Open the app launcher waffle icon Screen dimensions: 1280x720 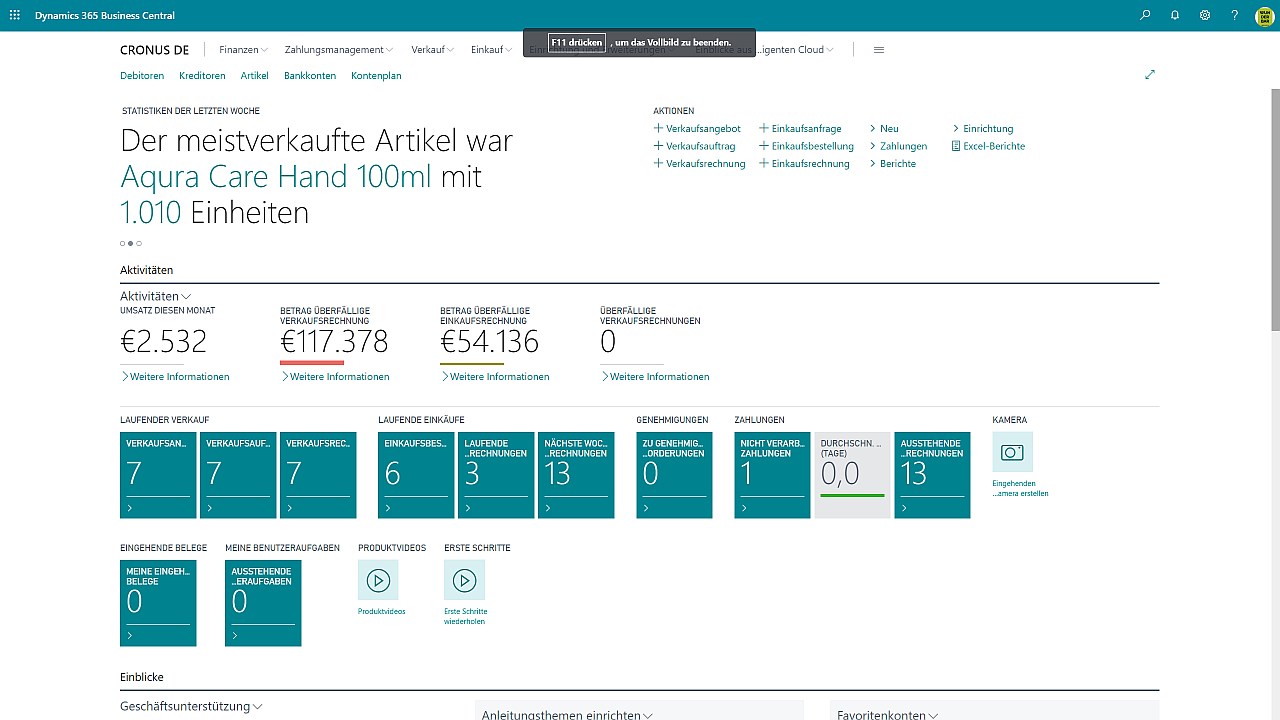[x=14, y=15]
